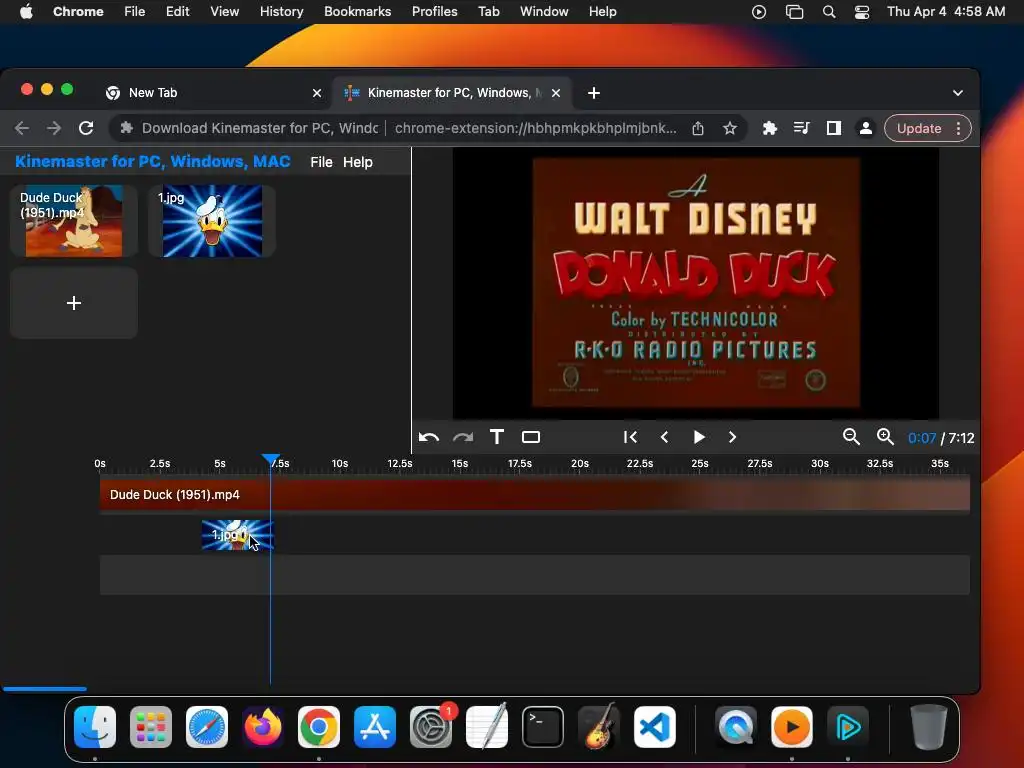Click the address bar URL

tap(536, 128)
